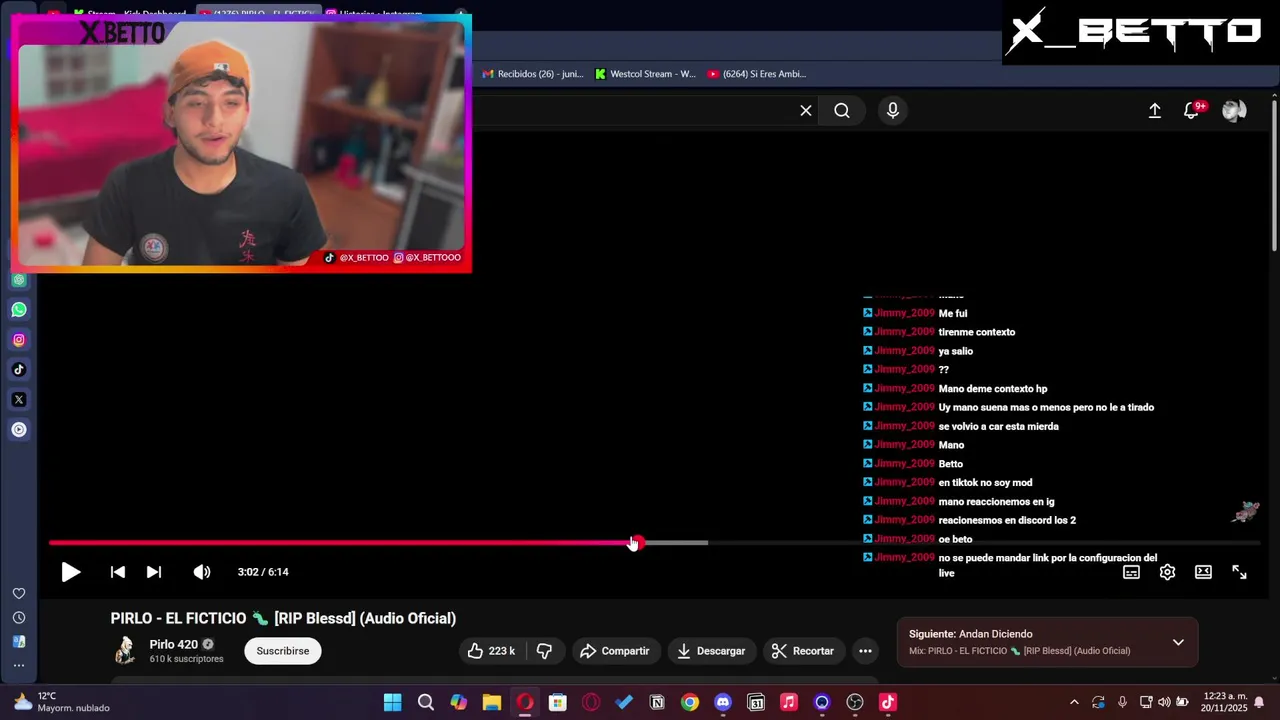Open the Gmail Recibidos bookmark

tap(533, 74)
